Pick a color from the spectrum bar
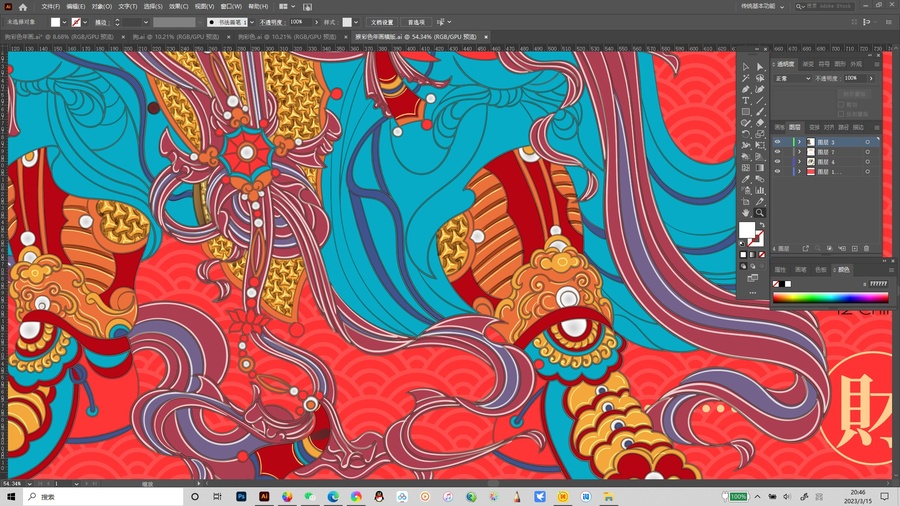 point(830,298)
